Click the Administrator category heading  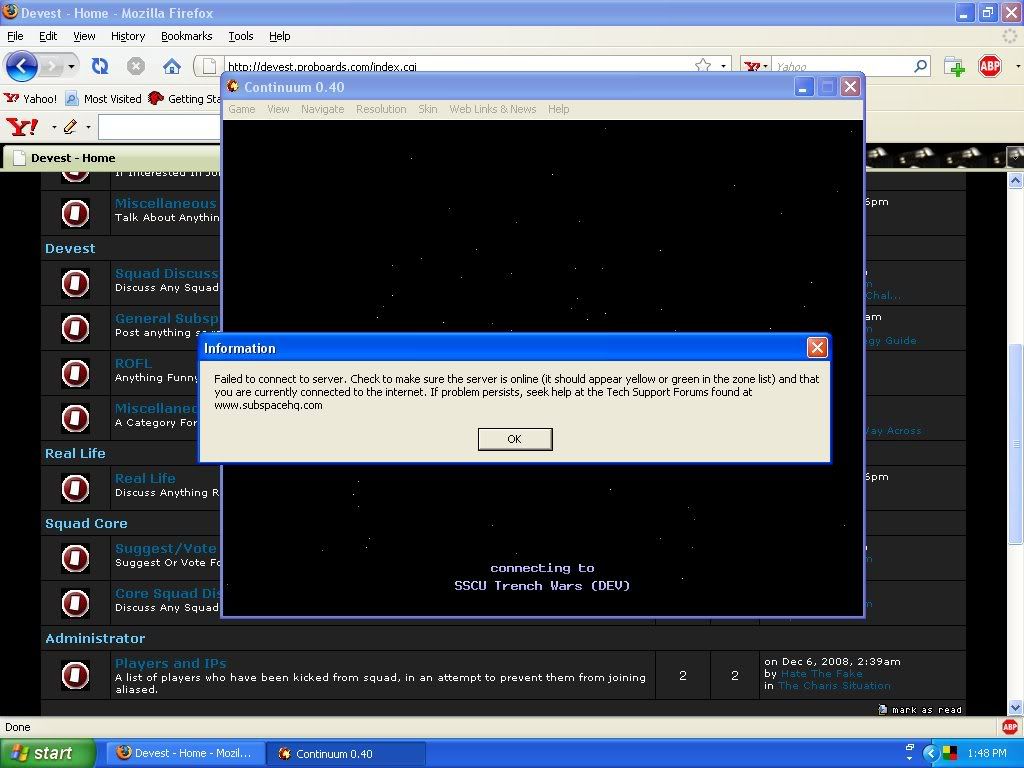click(x=95, y=638)
